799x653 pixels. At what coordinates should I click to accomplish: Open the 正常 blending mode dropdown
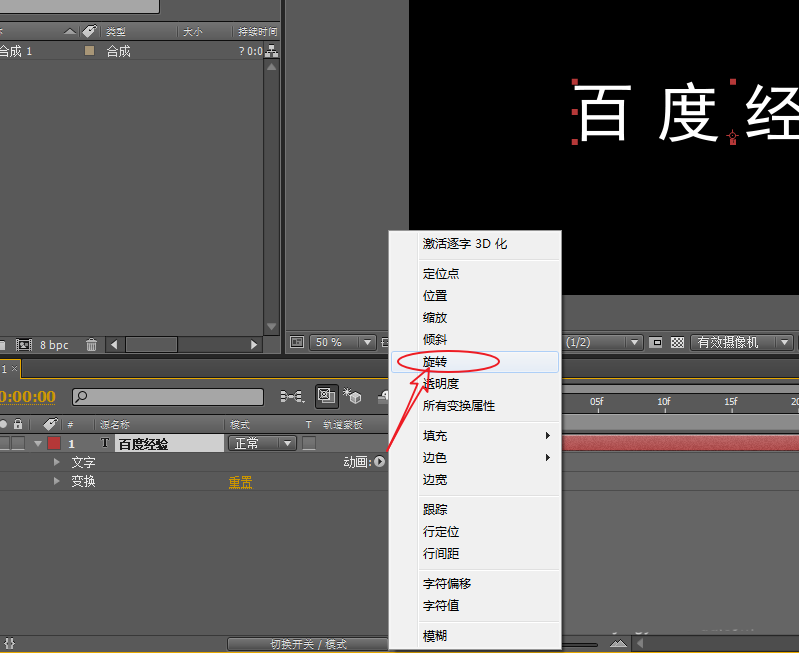(262, 443)
